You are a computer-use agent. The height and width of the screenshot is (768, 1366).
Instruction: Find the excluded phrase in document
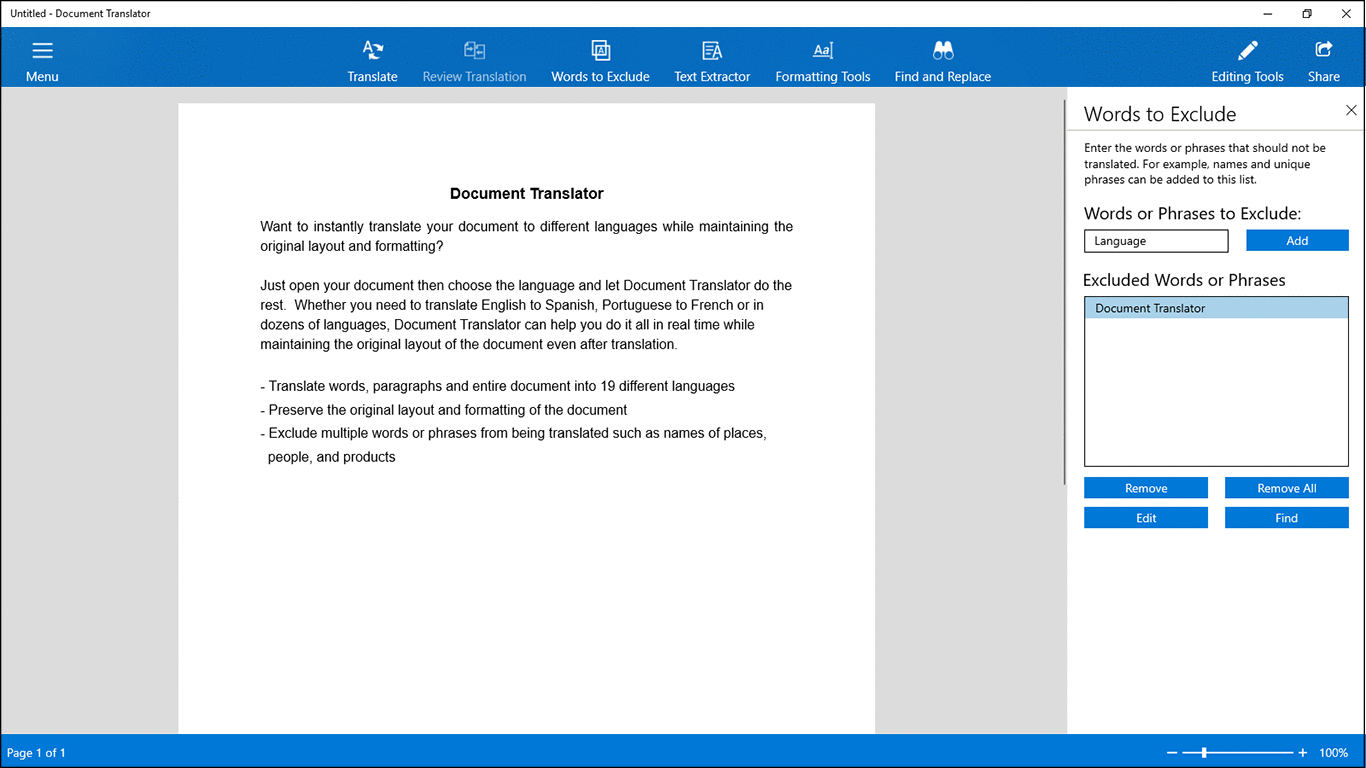1286,517
